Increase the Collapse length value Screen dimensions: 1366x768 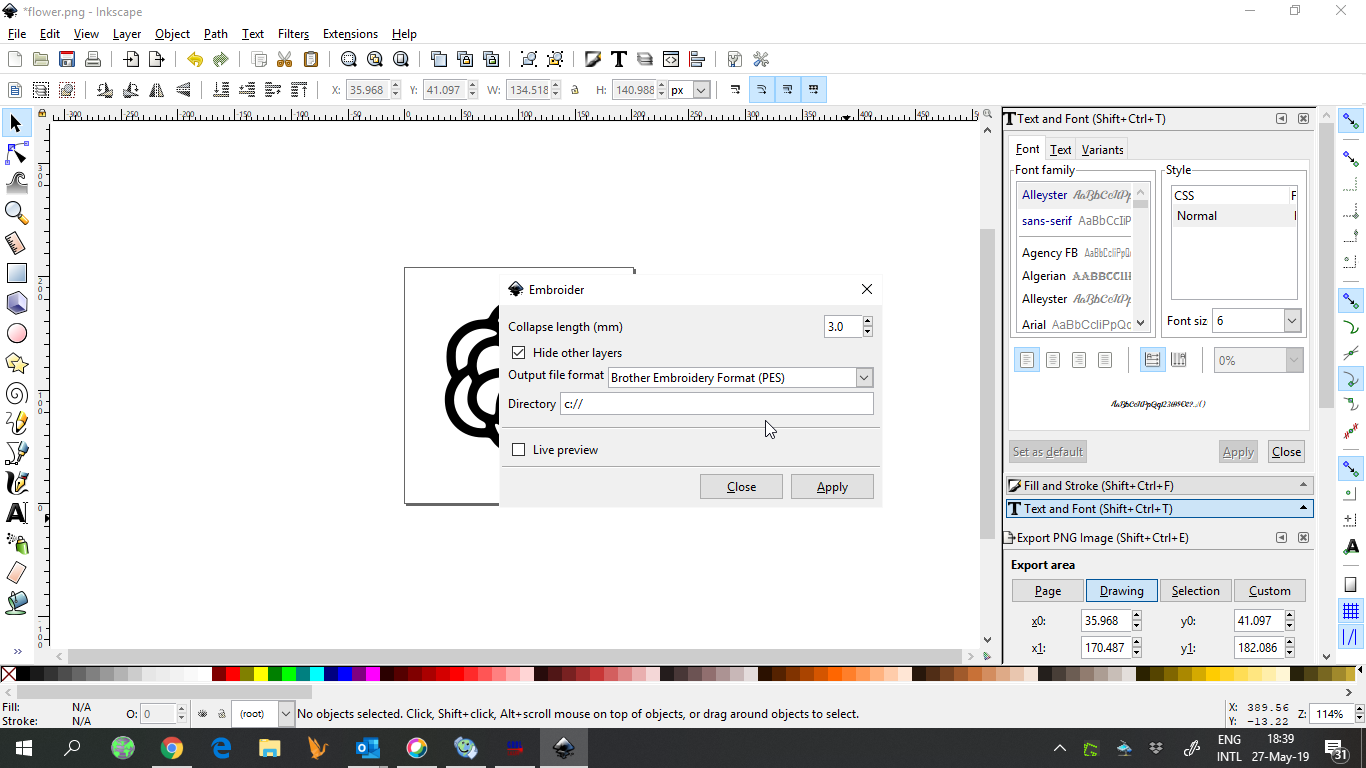[867, 322]
